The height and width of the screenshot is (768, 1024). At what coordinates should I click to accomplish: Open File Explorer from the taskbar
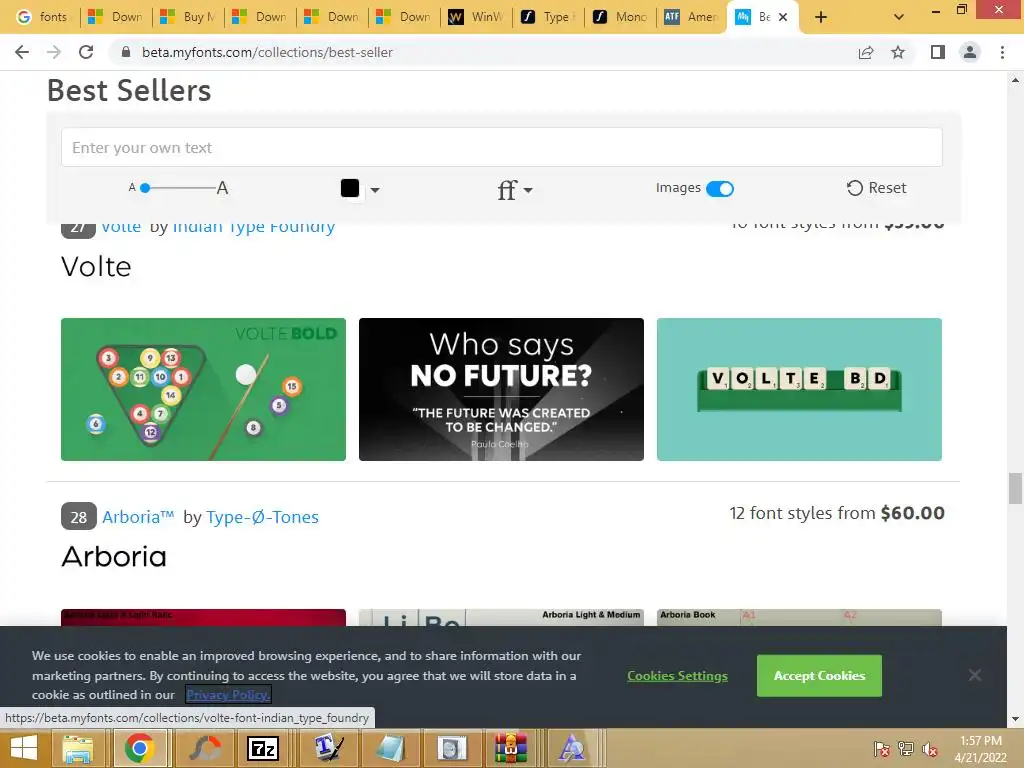click(x=78, y=748)
